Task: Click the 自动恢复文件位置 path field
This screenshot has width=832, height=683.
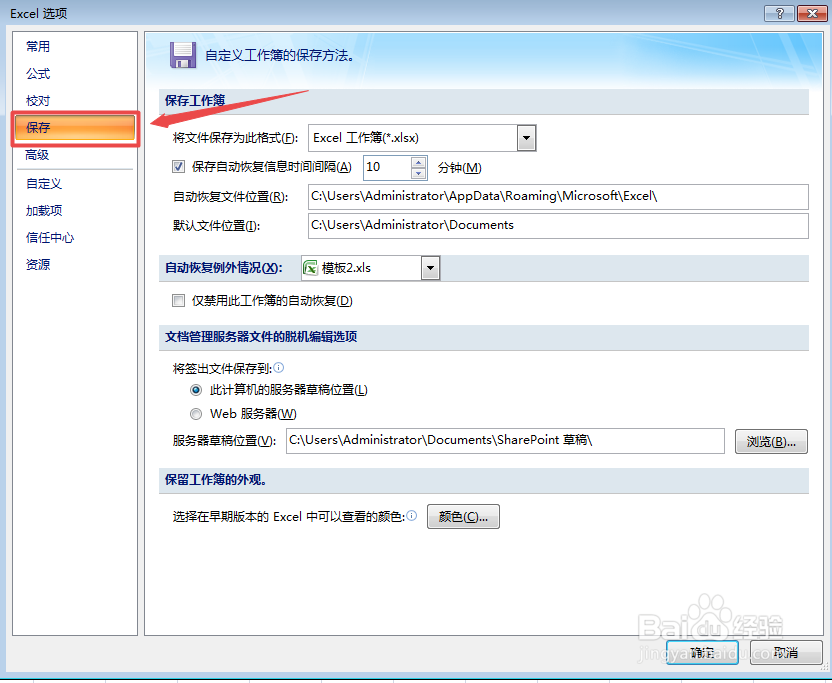Action: coord(558,196)
